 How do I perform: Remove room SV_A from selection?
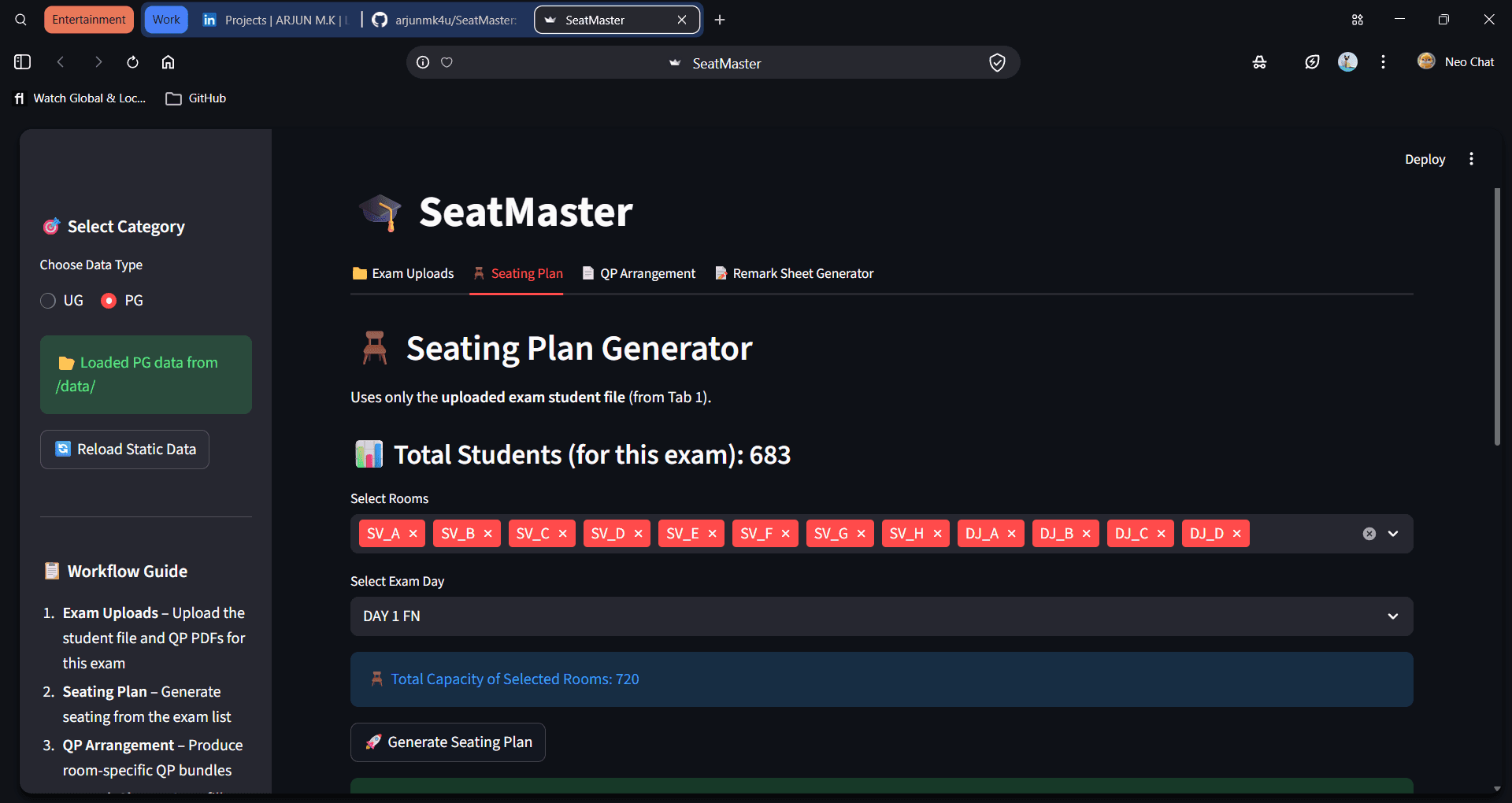pyautogui.click(x=413, y=534)
